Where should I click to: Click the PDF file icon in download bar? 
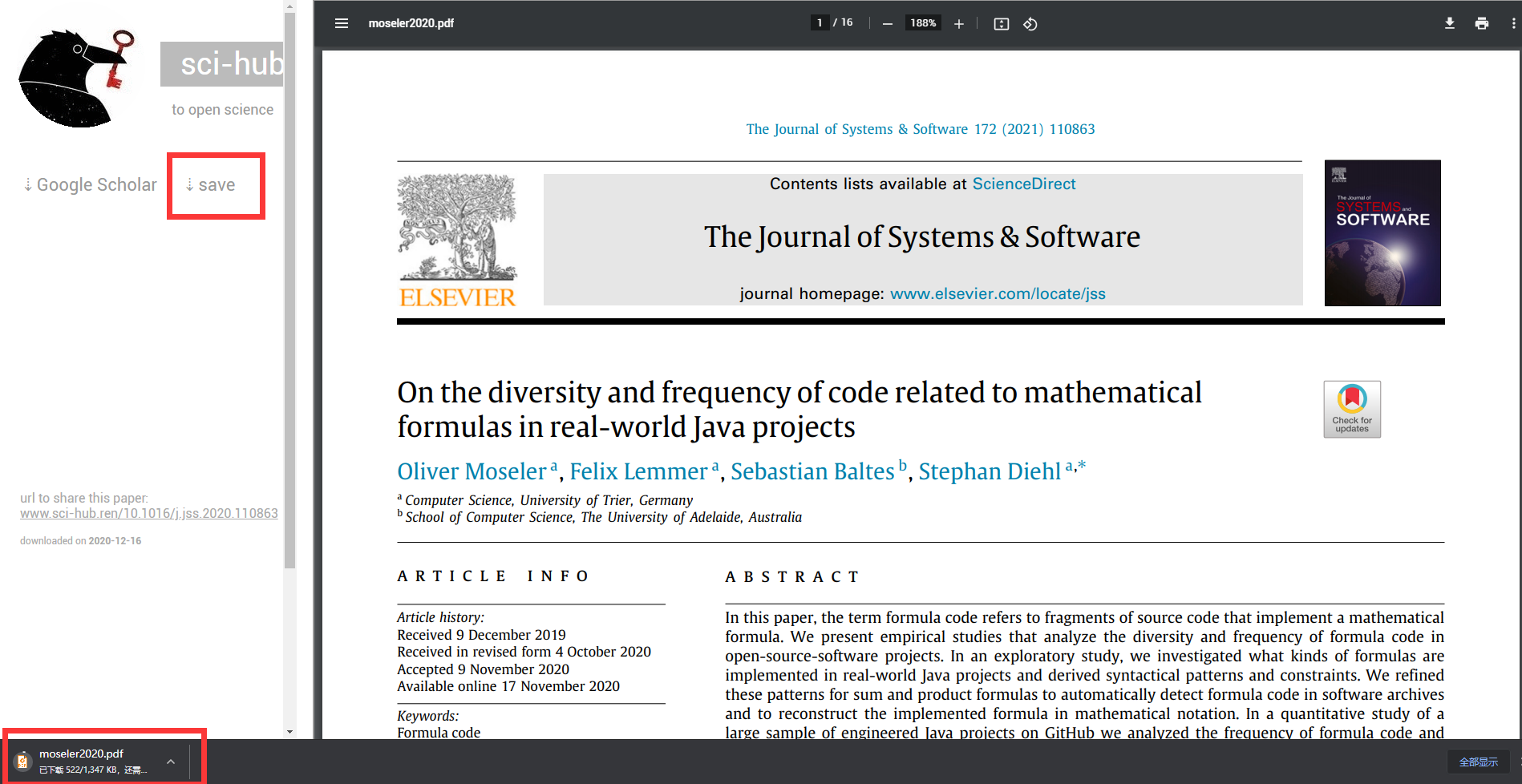pyautogui.click(x=22, y=762)
